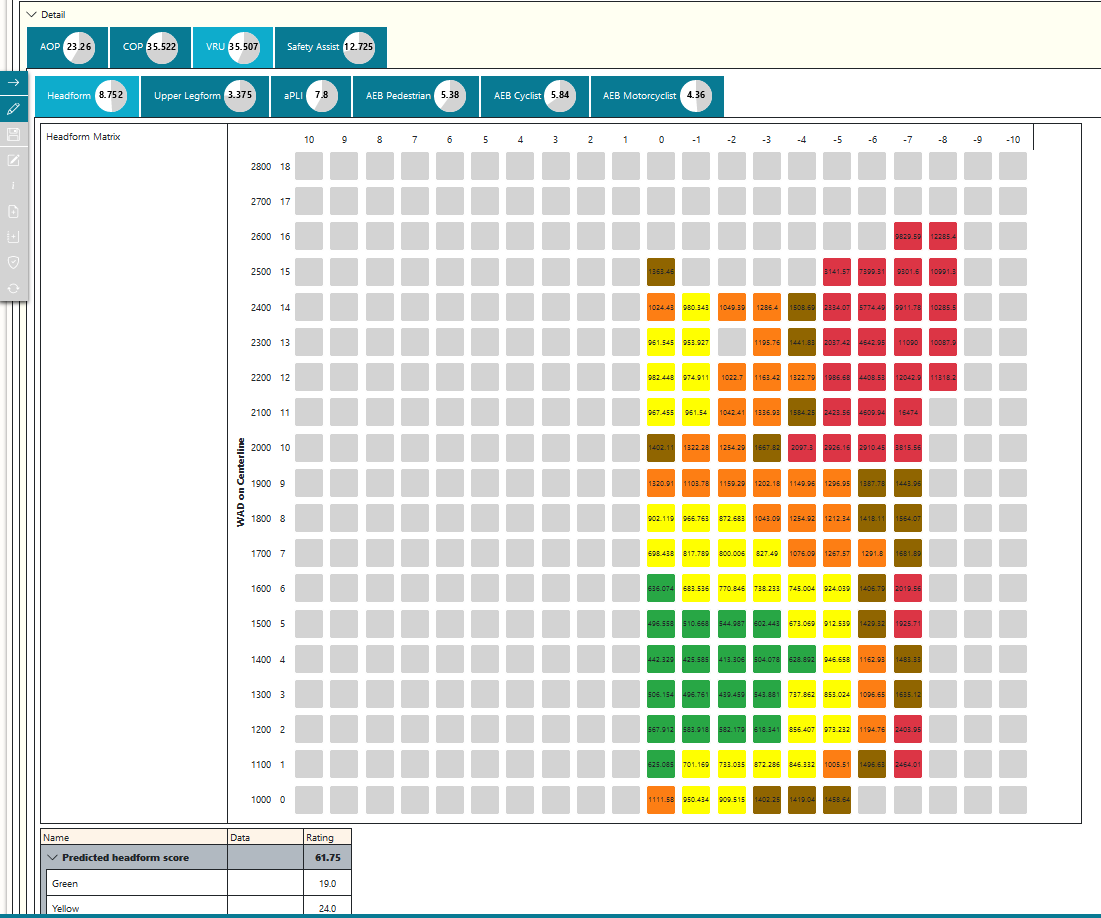This screenshot has width=1101, height=918.
Task: Click the red cell valued 16474
Action: point(908,412)
